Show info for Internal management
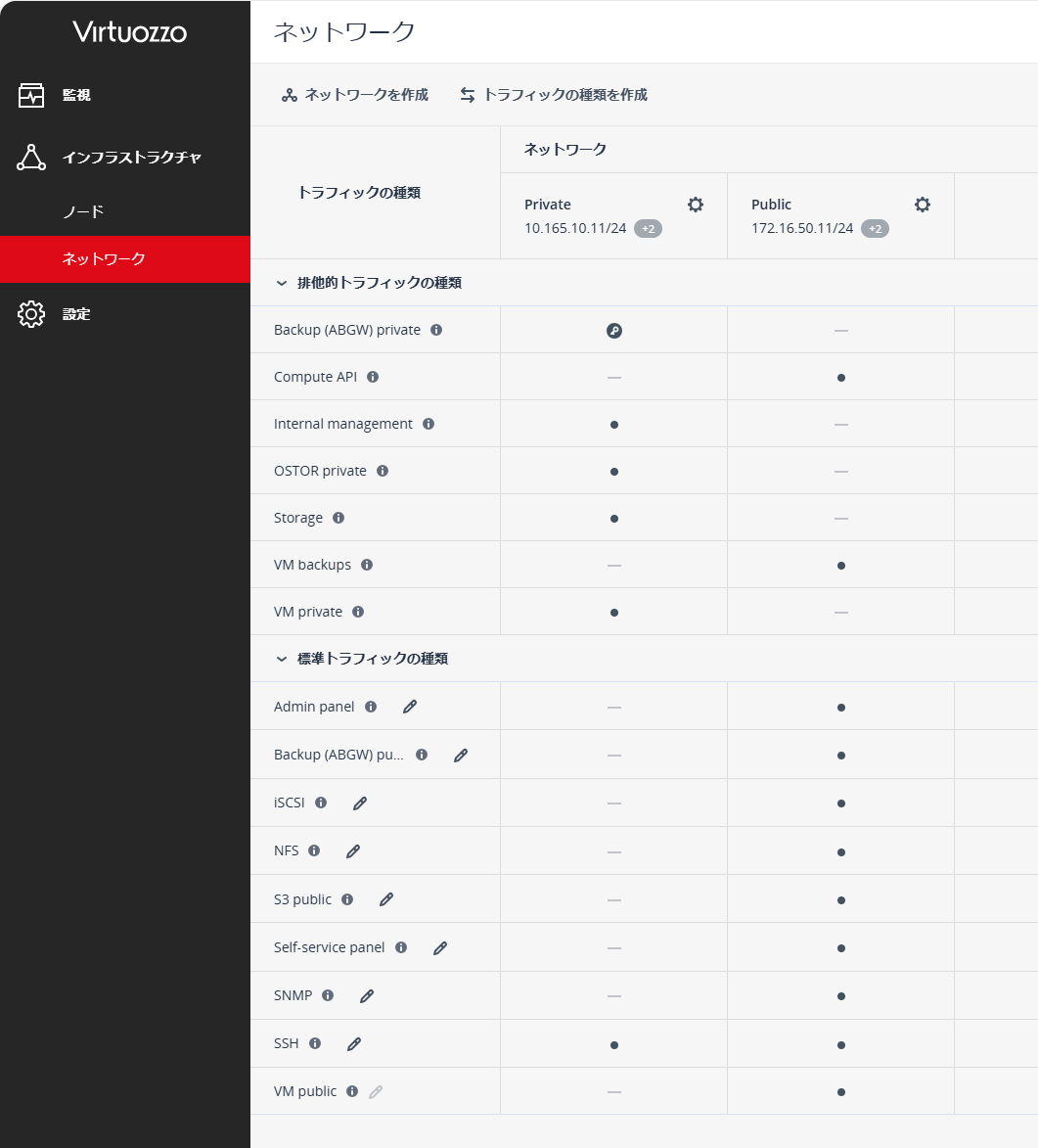 (x=429, y=424)
